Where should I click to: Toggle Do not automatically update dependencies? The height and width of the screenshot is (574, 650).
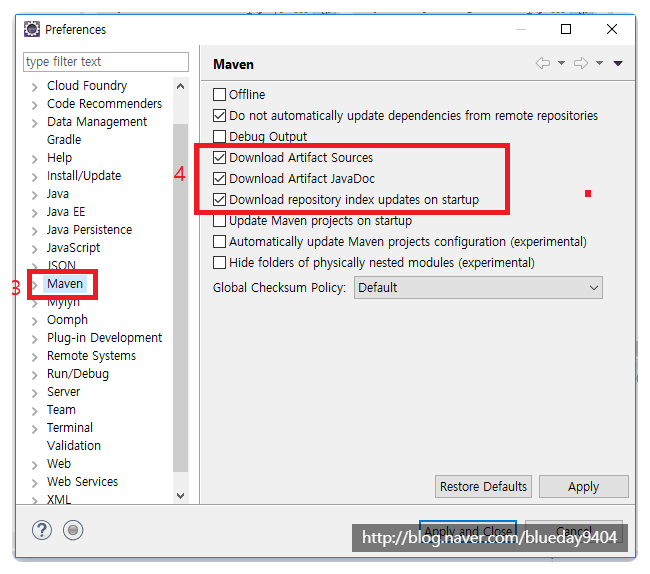coord(219,115)
